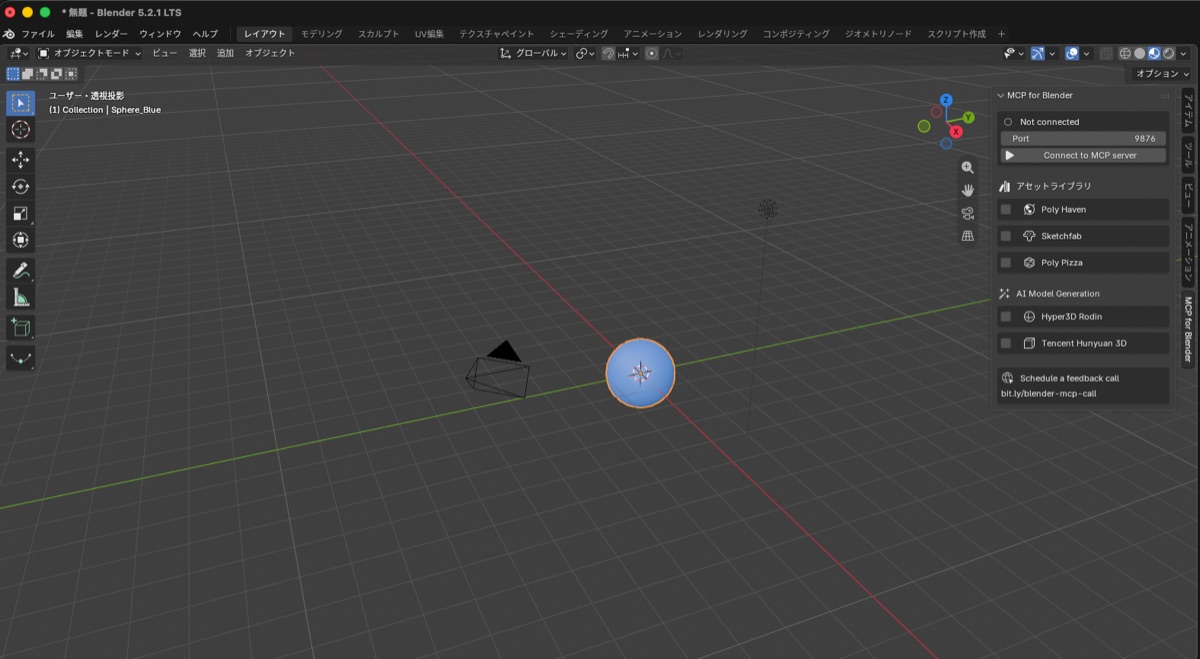Select rendered viewport shading icon
The width and height of the screenshot is (1200, 659).
(1168, 53)
